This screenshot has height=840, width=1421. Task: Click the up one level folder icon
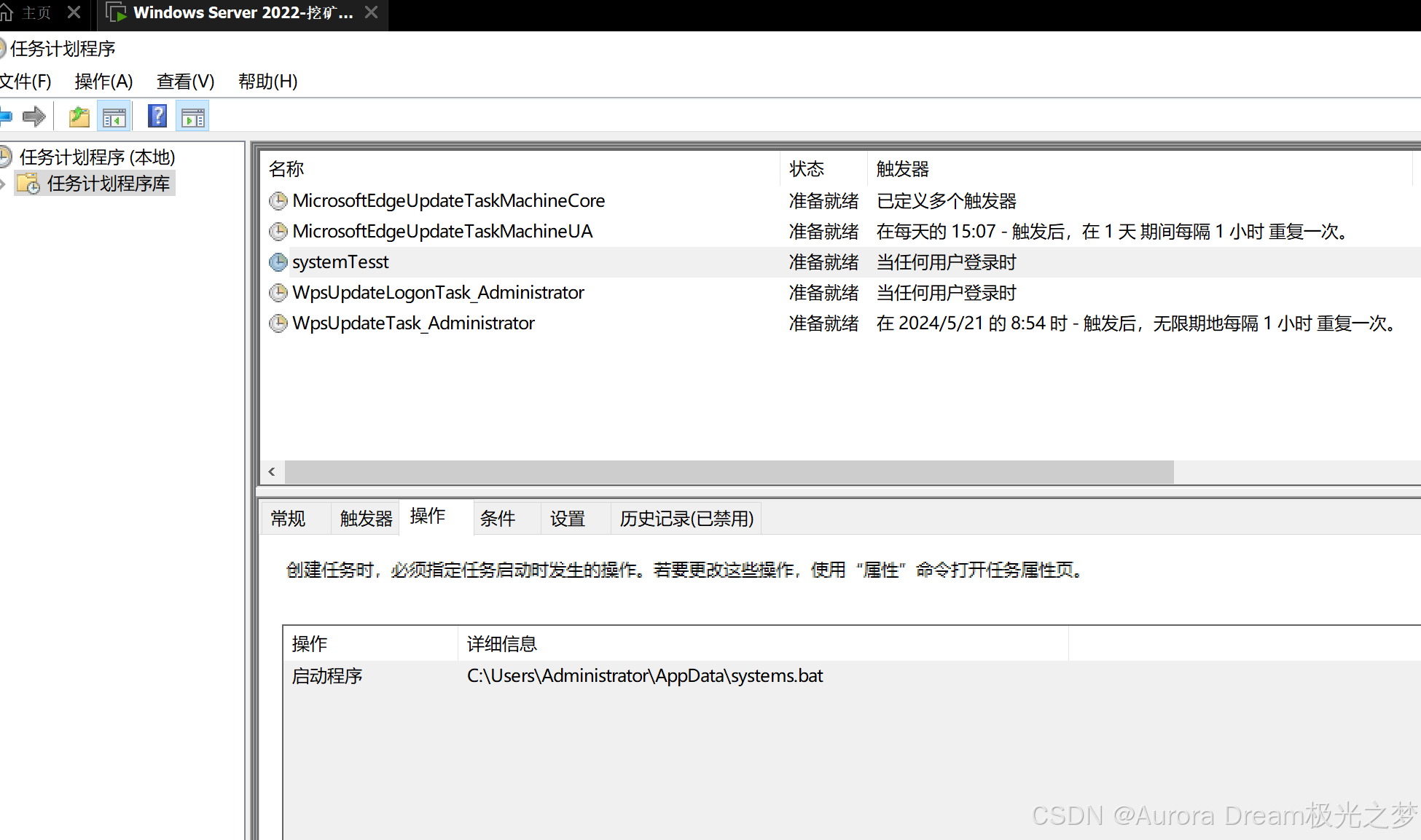click(x=79, y=117)
